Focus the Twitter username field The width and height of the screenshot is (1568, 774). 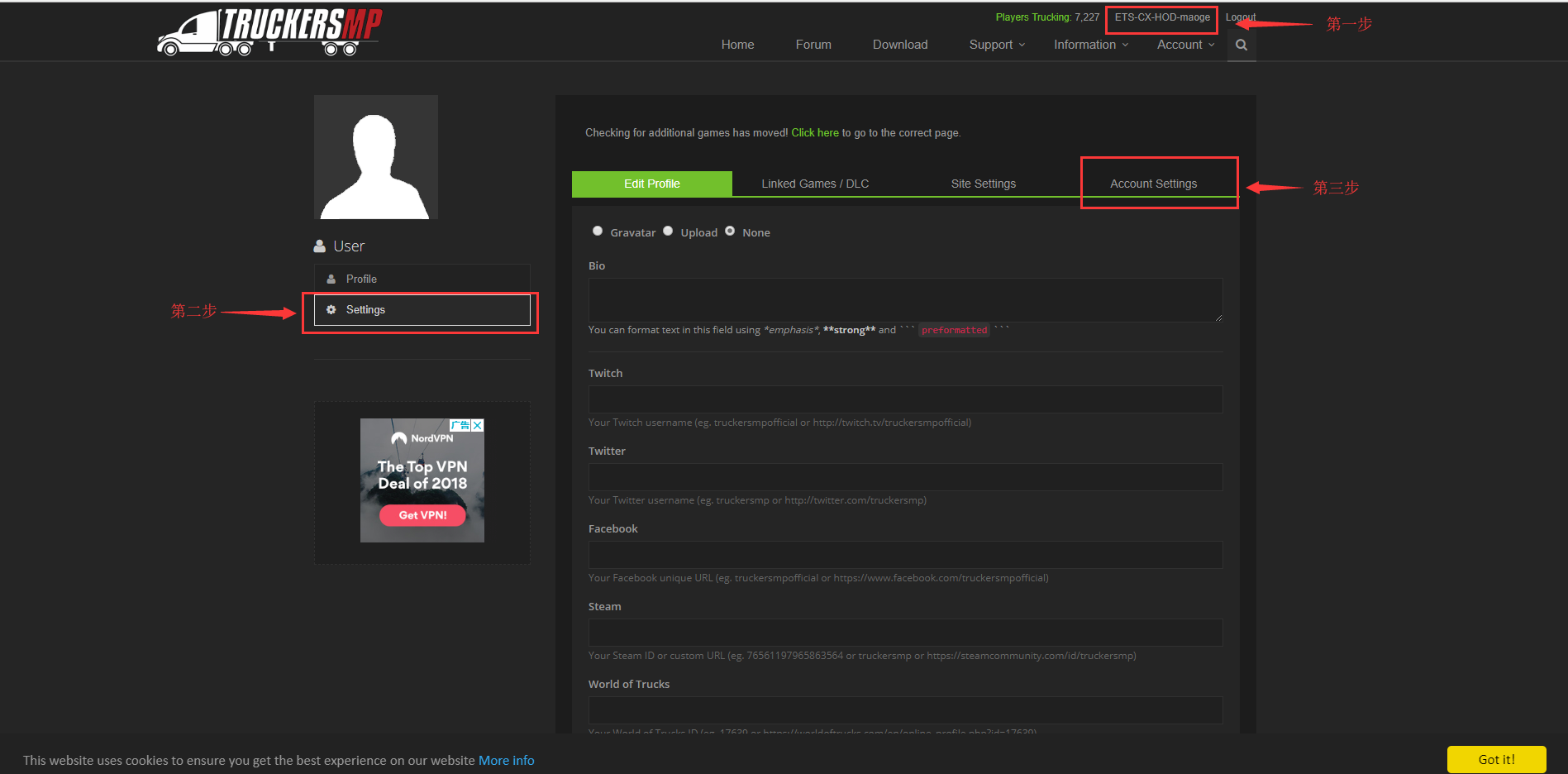(905, 477)
